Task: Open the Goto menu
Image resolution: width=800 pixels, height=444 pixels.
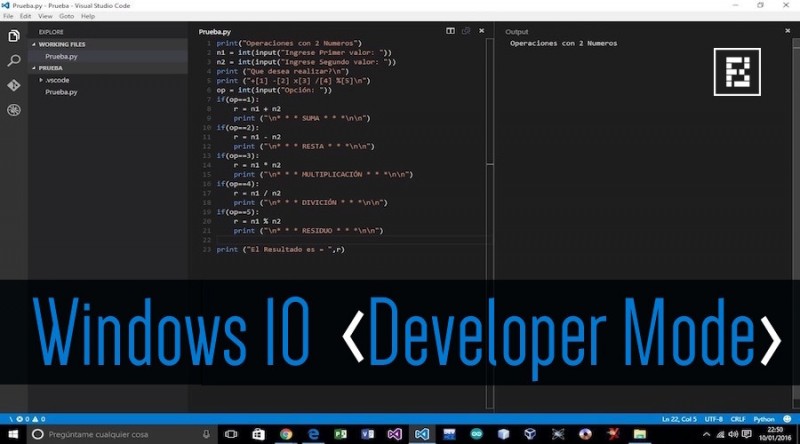Action: 66,16
